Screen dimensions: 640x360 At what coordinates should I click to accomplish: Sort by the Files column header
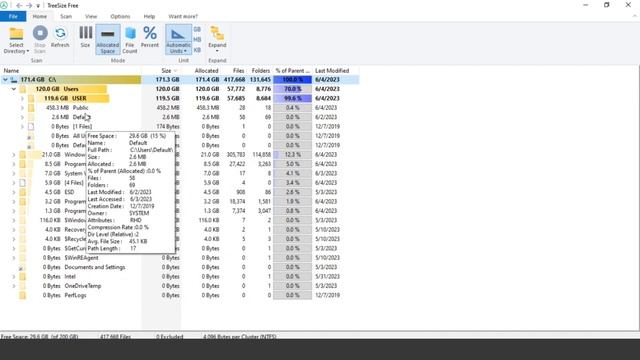238,71
